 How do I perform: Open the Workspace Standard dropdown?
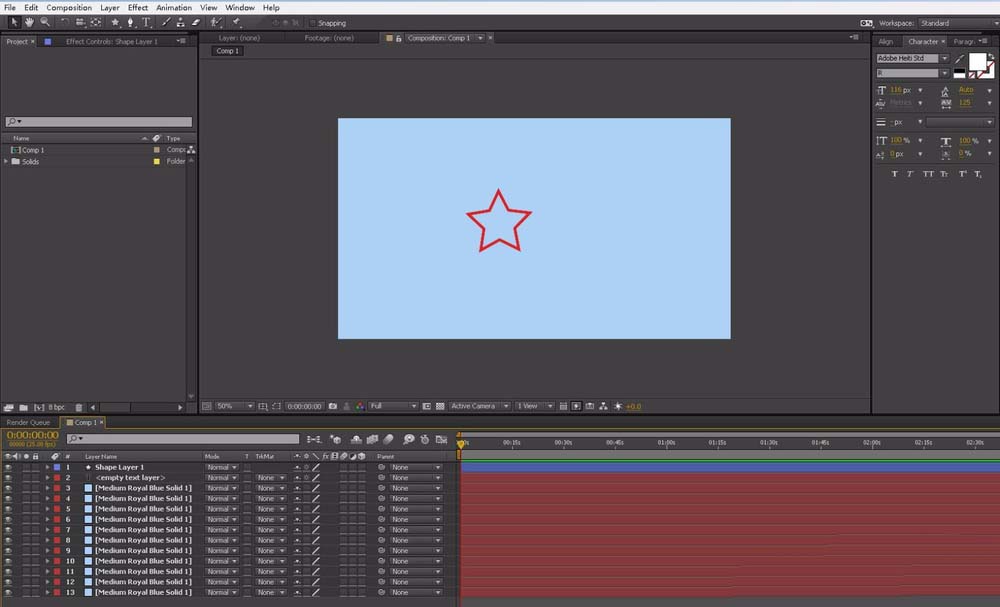[x=959, y=23]
